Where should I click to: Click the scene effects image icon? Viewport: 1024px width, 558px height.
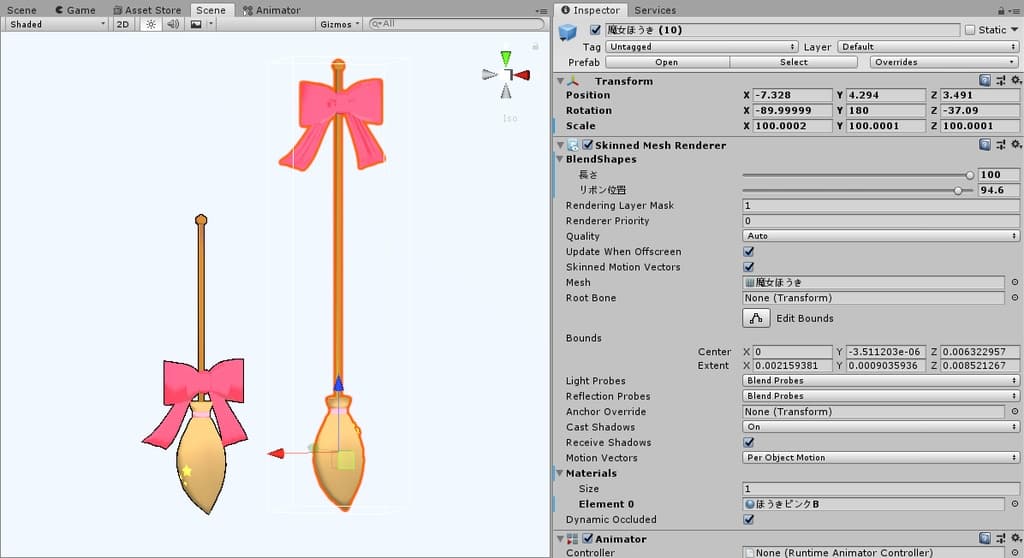coord(196,24)
